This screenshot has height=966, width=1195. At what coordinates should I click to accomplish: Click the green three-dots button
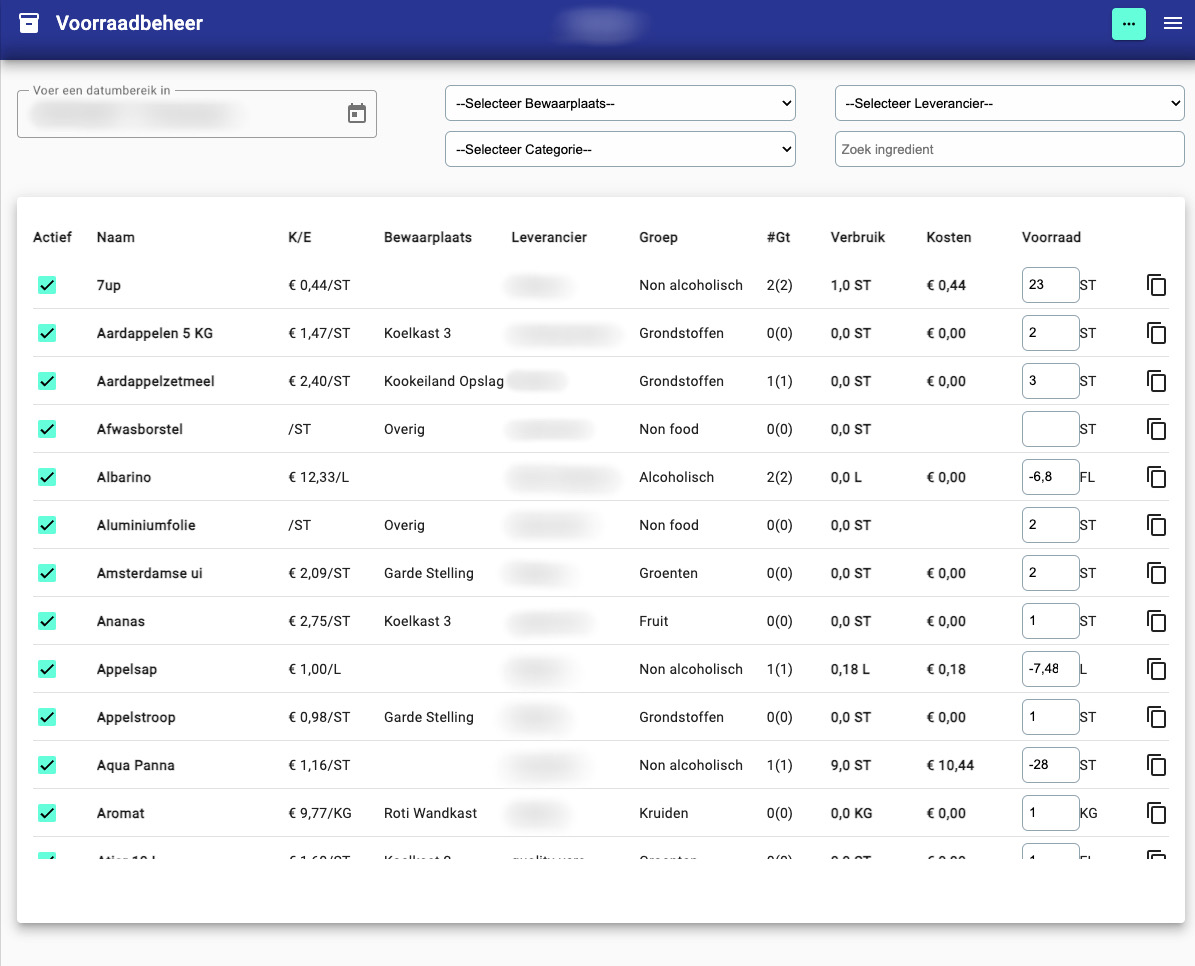click(1128, 24)
